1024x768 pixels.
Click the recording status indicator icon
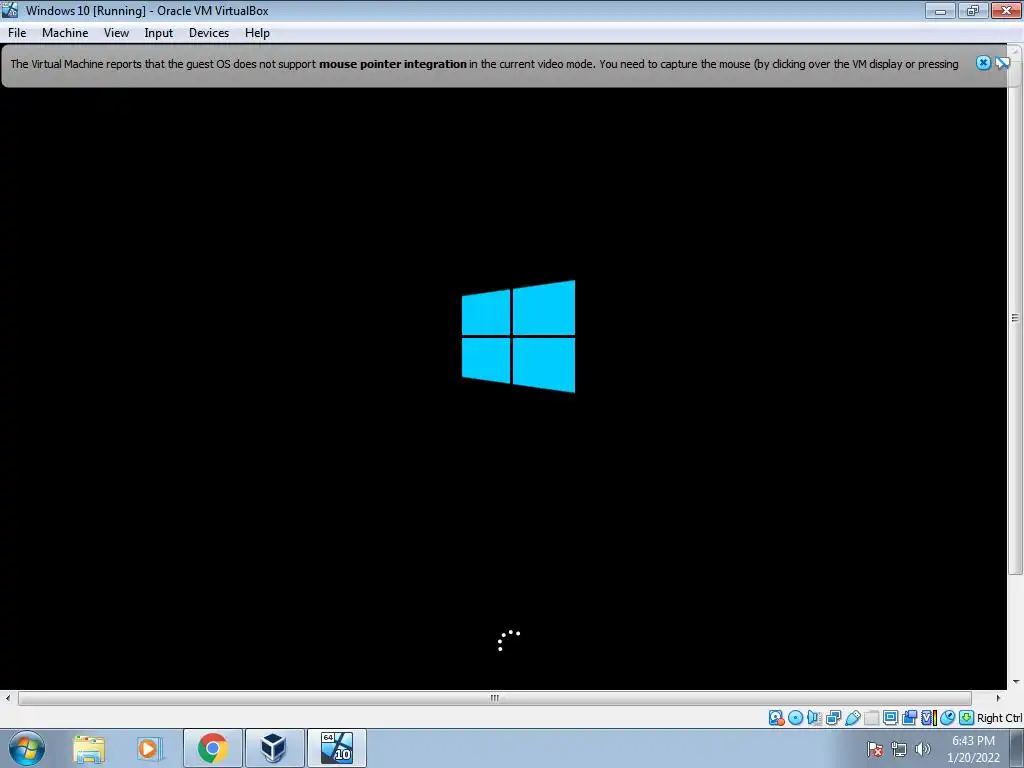[909, 718]
